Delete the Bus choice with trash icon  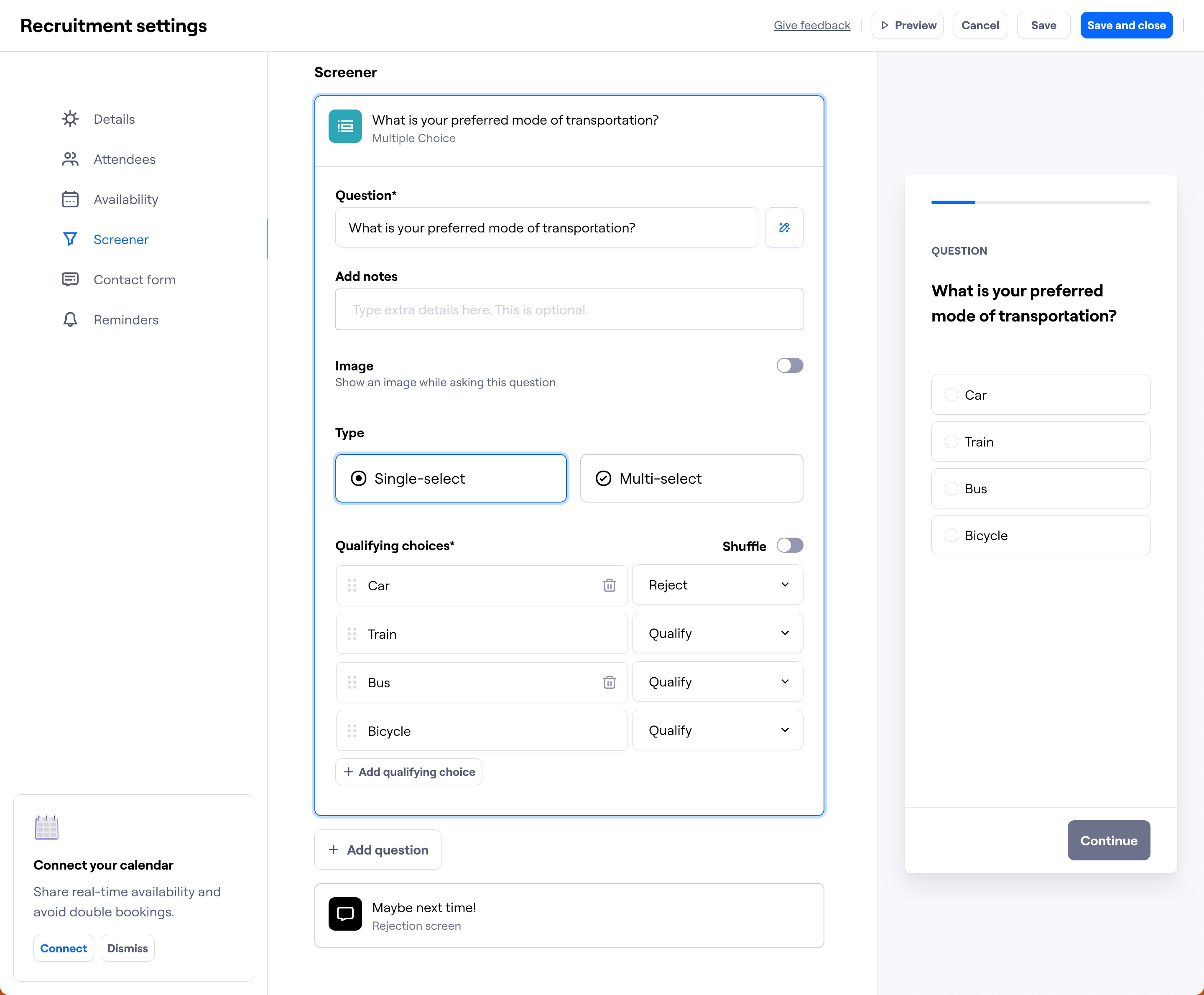pyautogui.click(x=609, y=682)
